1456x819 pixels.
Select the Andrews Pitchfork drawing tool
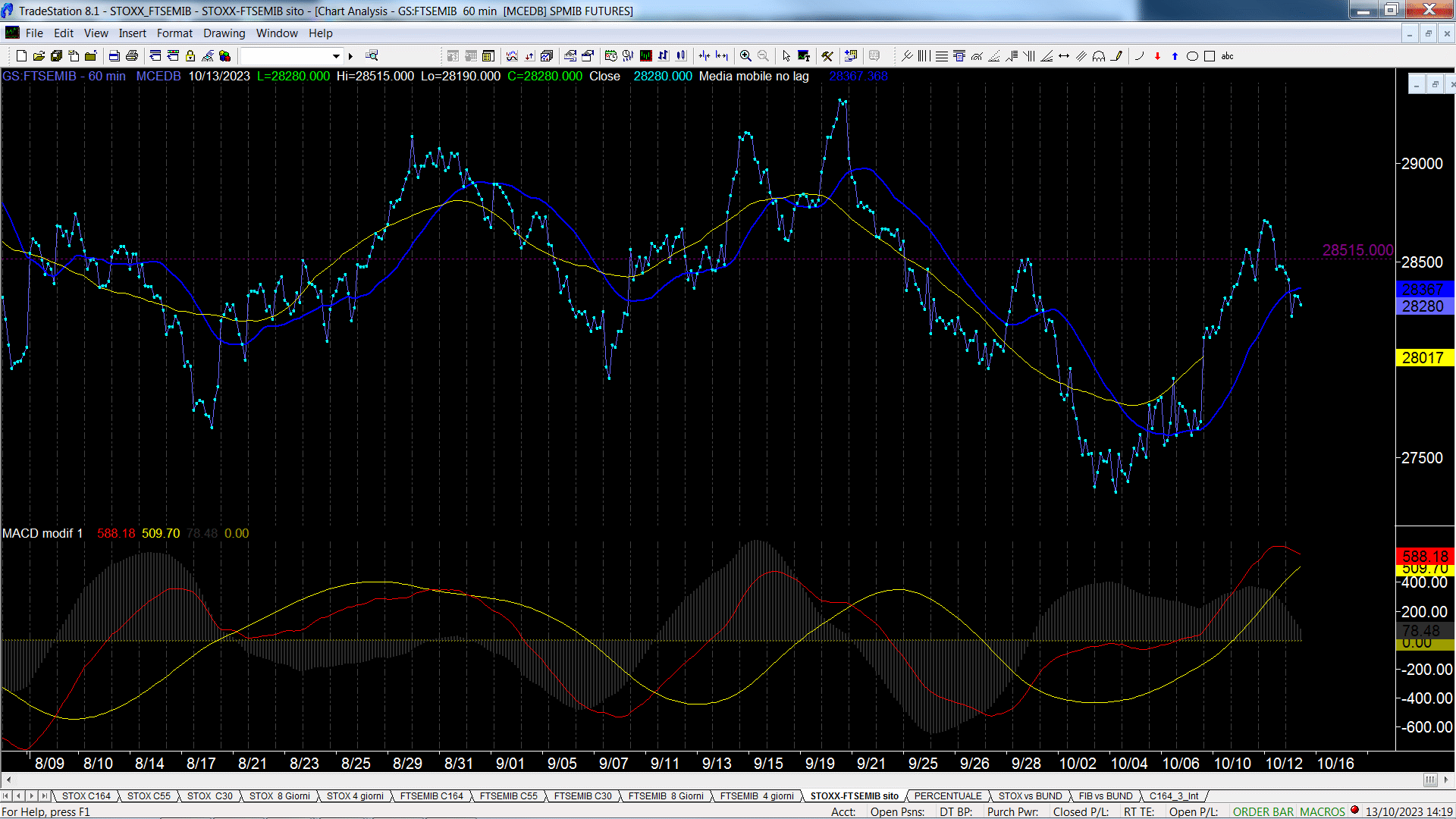(x=907, y=56)
